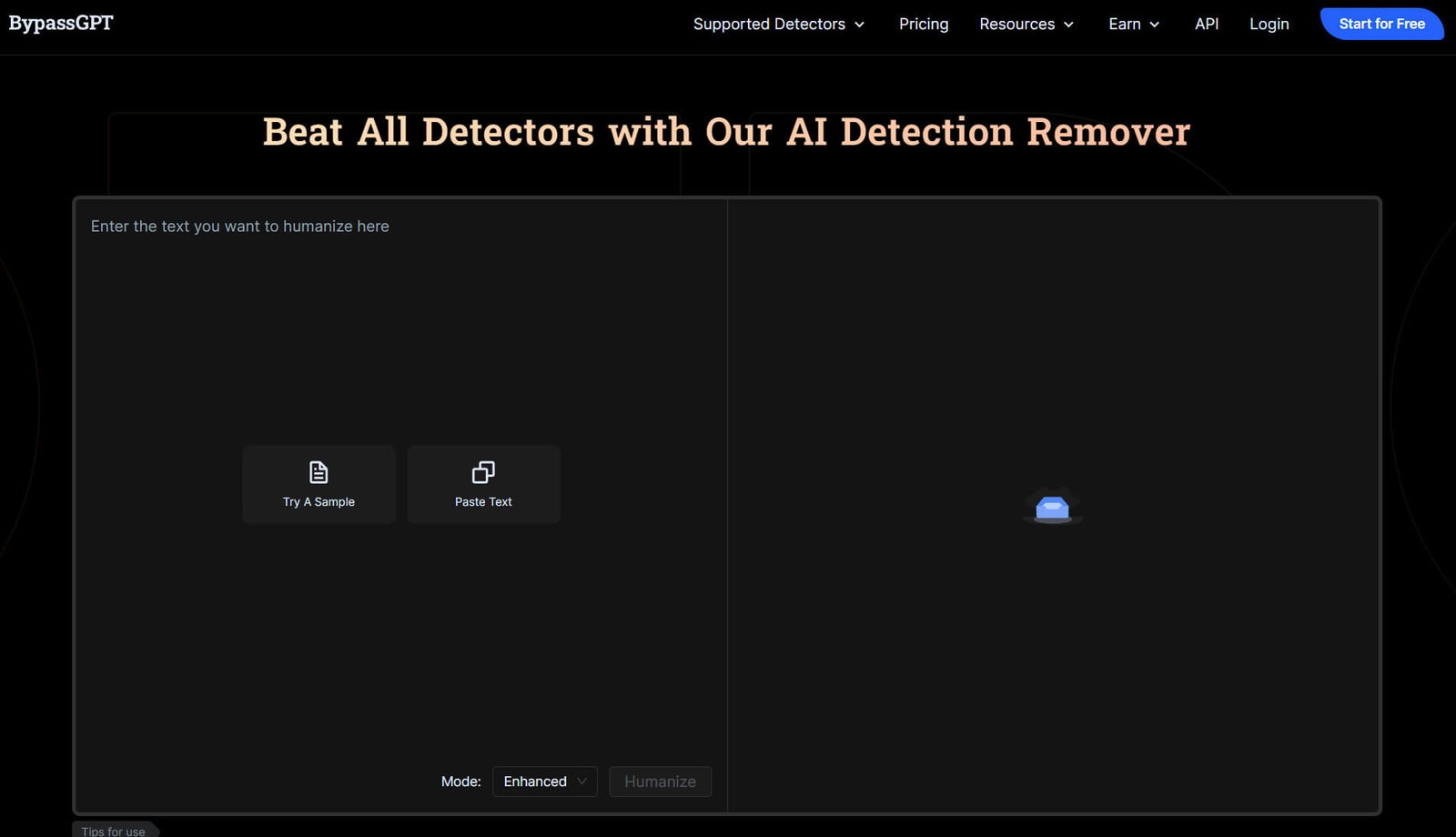Expand the Supported Detectors menu
The height and width of the screenshot is (837, 1456).
(x=778, y=24)
